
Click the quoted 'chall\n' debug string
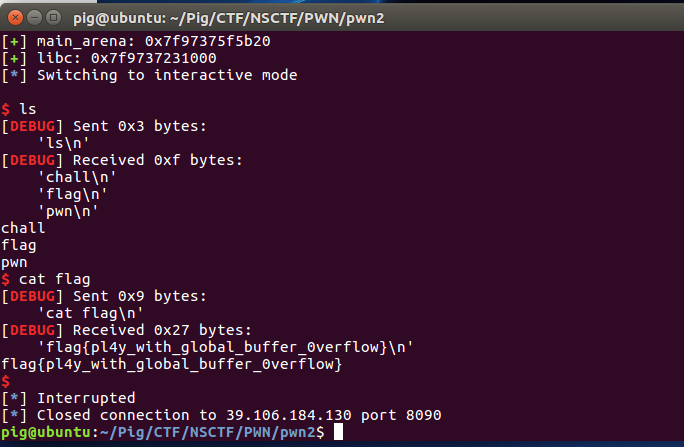pos(74,176)
